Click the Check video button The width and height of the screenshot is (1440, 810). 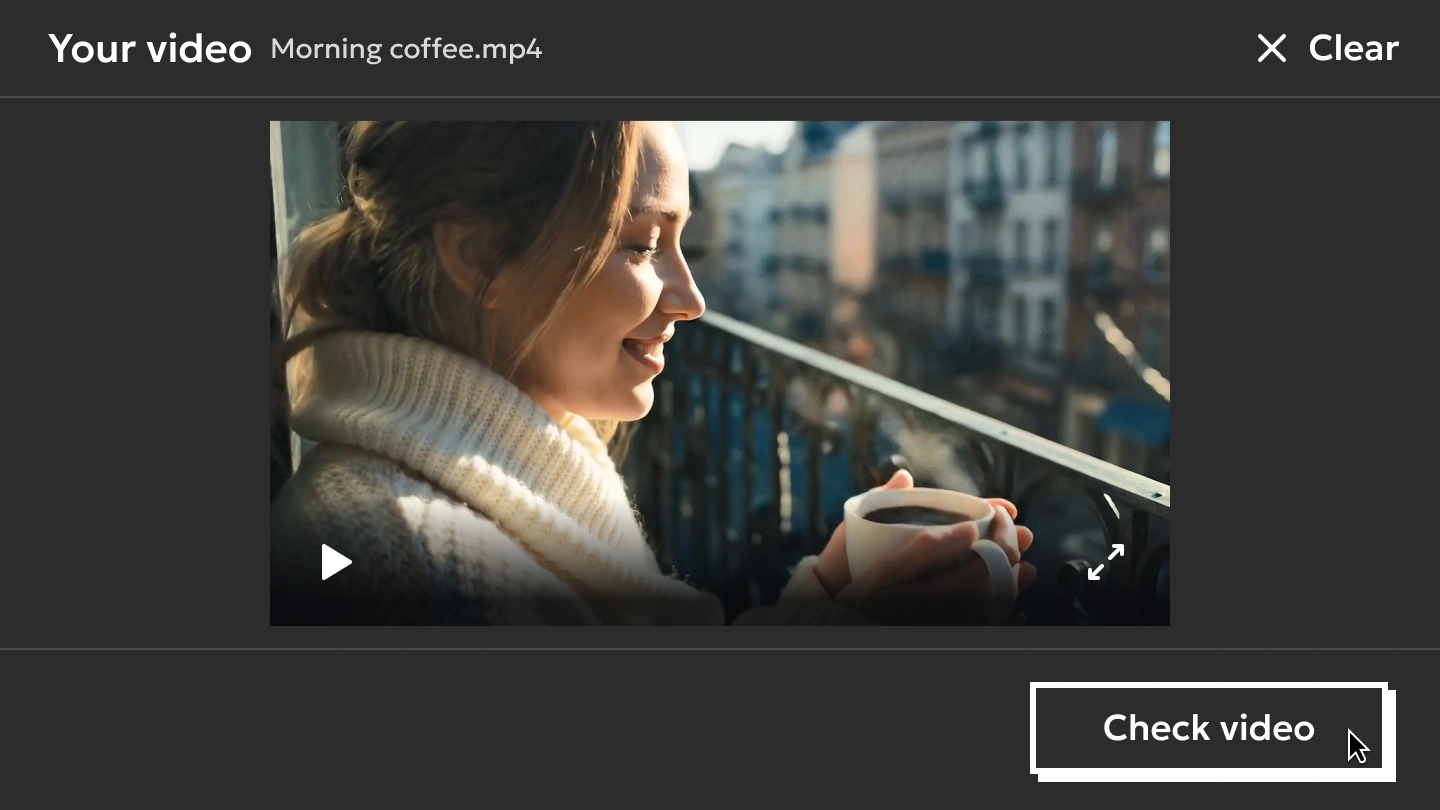1208,728
